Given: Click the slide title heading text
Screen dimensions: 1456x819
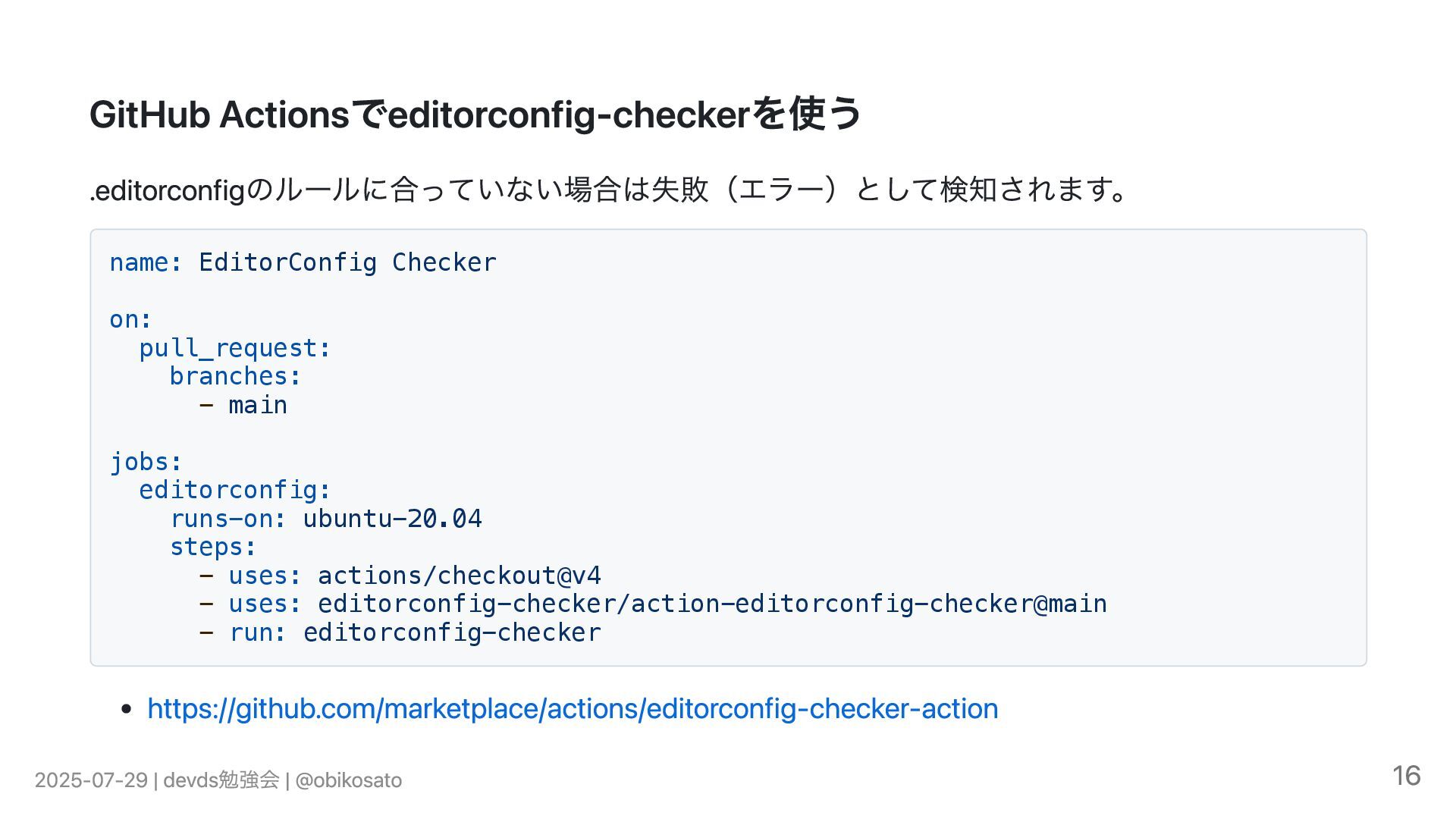Looking at the screenshot, I should point(475,115).
